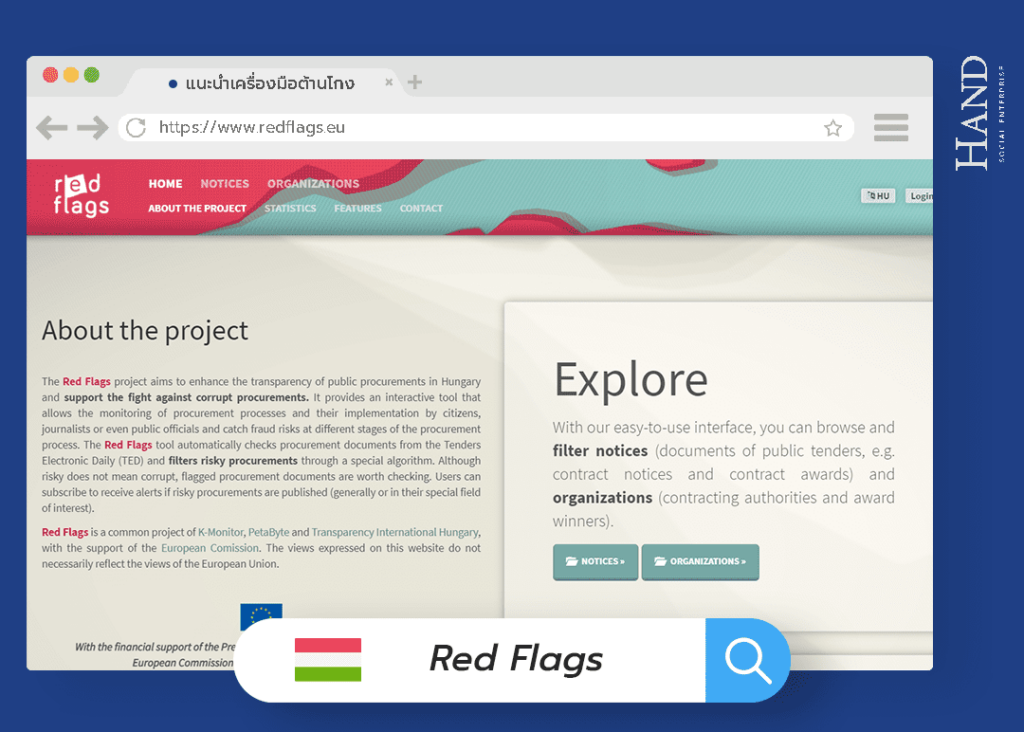The image size is (1024, 732).
Task: Click the Login button
Action: pyautogui.click(x=920, y=196)
